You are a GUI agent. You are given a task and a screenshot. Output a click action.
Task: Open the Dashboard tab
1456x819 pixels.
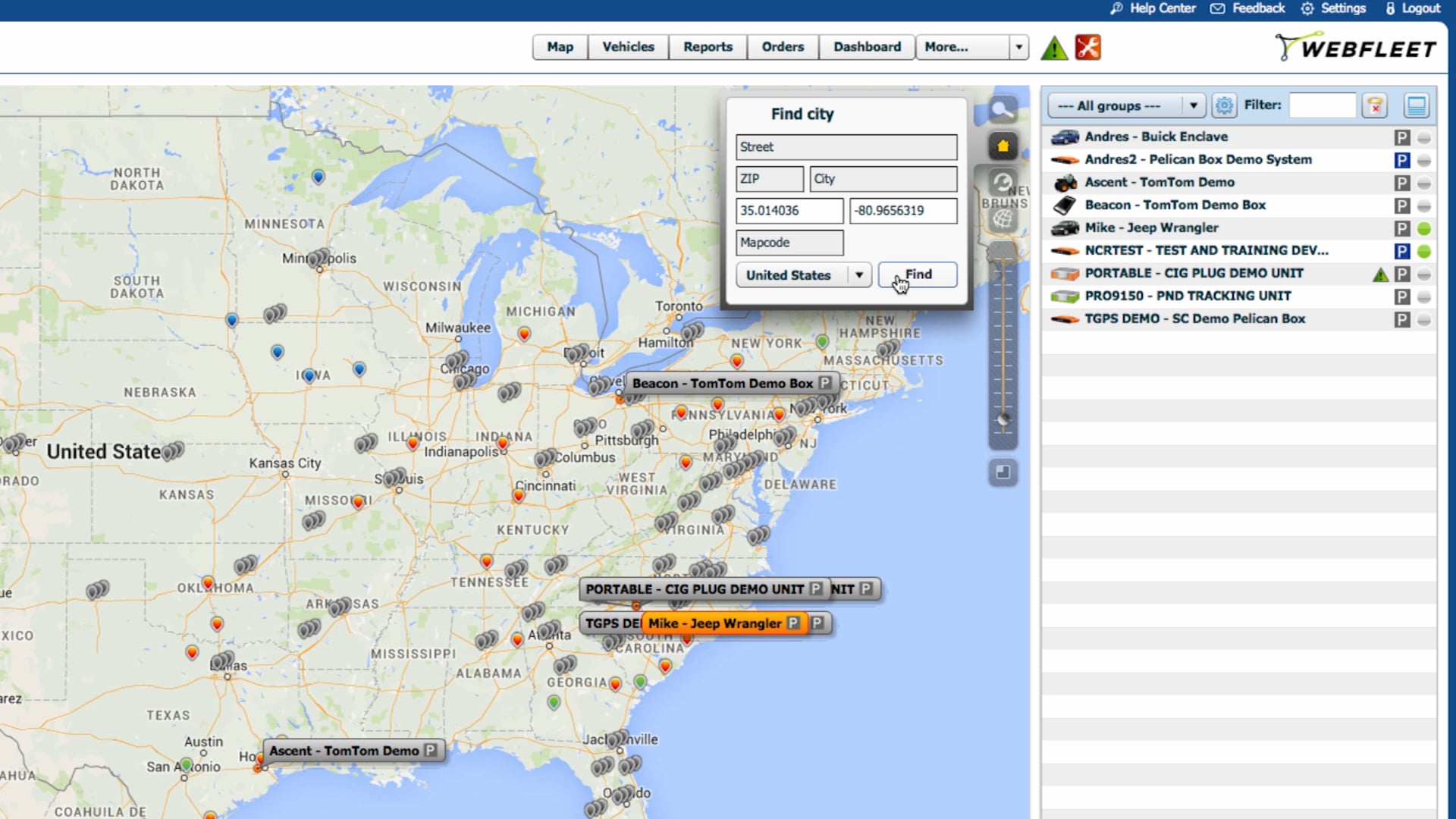(x=868, y=47)
